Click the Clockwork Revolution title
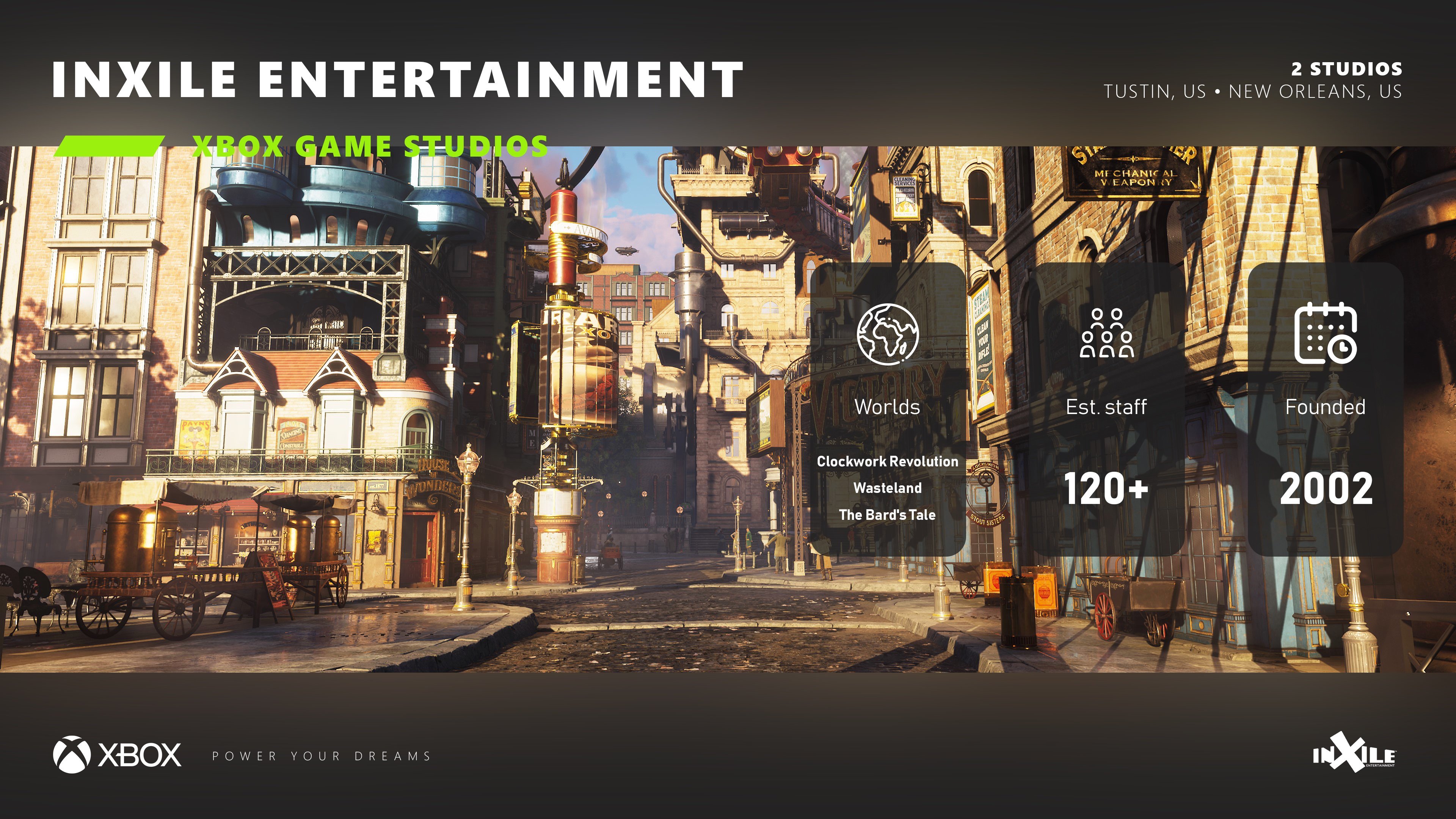The image size is (1456, 819). coord(887,461)
